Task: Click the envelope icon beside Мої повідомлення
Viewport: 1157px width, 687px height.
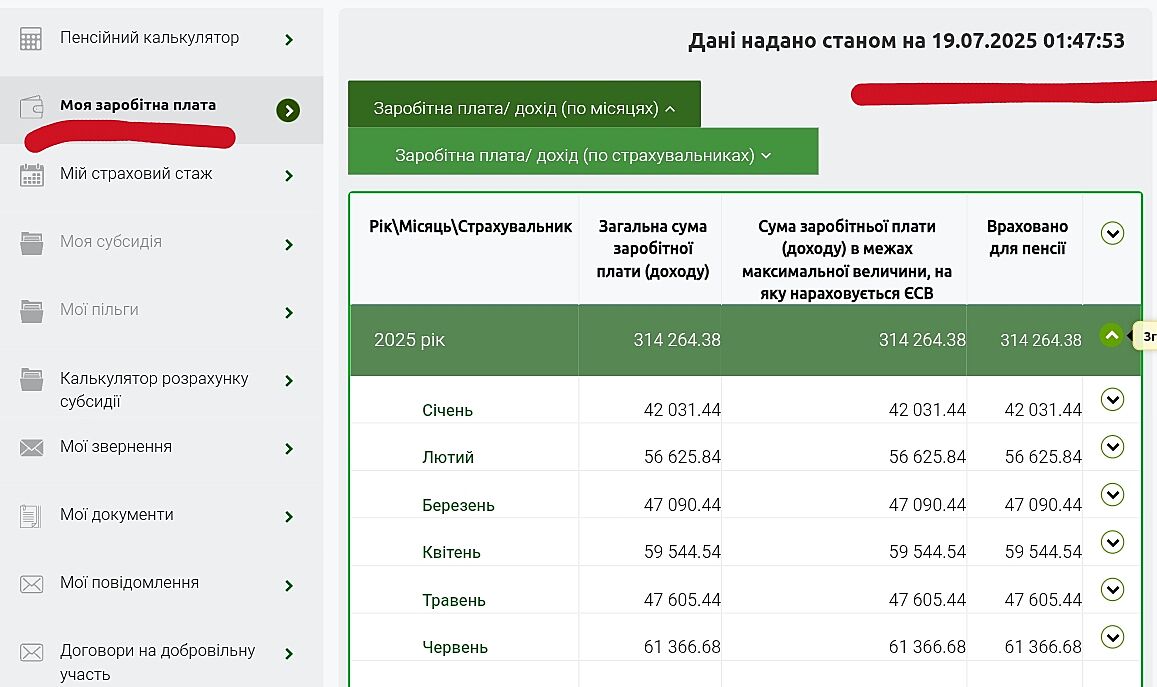Action: tap(31, 584)
